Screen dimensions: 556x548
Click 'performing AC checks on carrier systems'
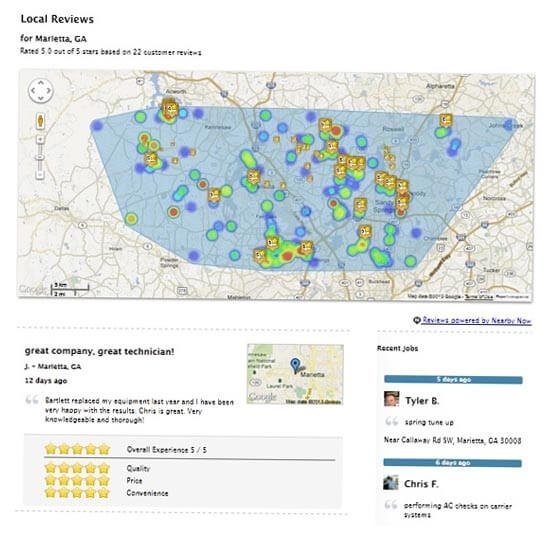pyautogui.click(x=458, y=510)
